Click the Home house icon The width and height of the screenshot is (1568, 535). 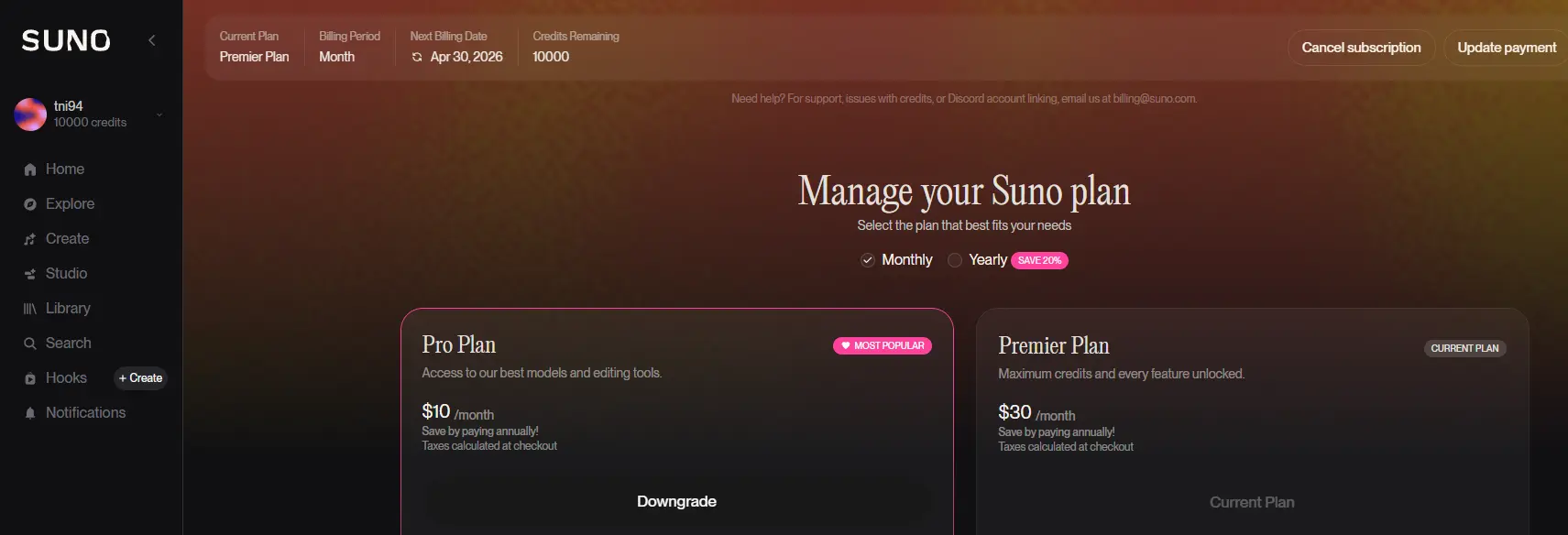tap(30, 169)
